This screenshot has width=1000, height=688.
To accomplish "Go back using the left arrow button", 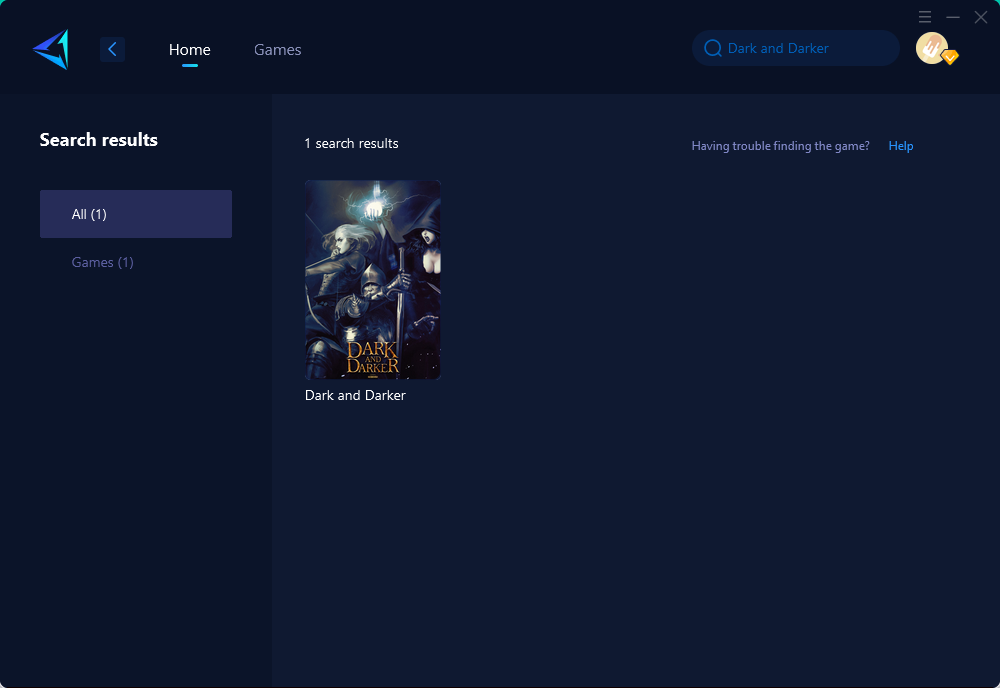I will 112,49.
